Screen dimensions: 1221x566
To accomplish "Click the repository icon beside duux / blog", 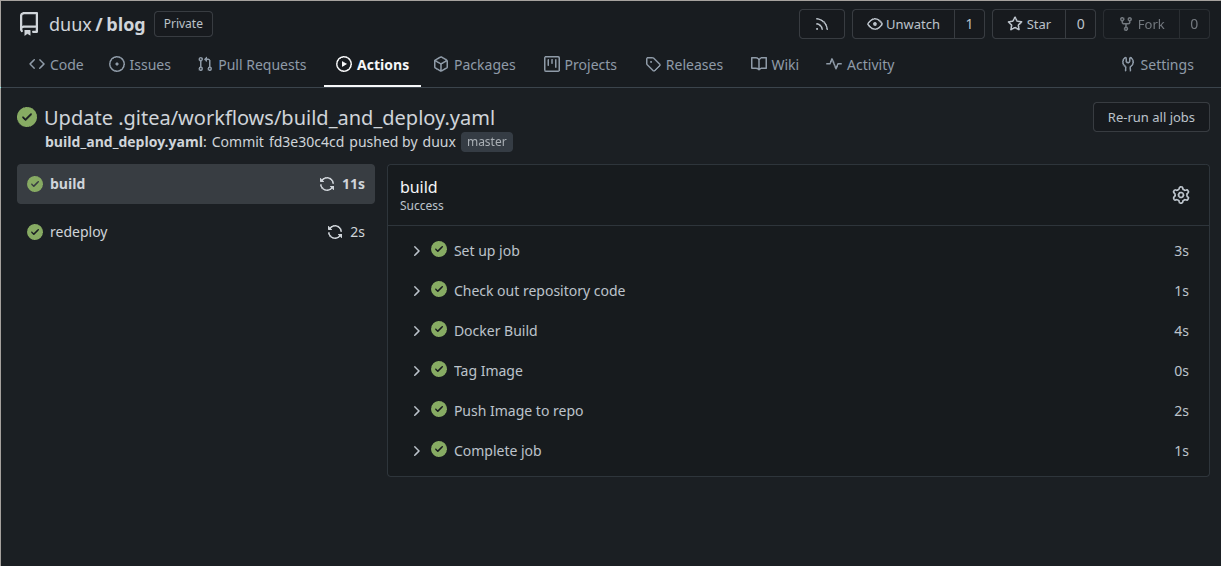I will (29, 24).
